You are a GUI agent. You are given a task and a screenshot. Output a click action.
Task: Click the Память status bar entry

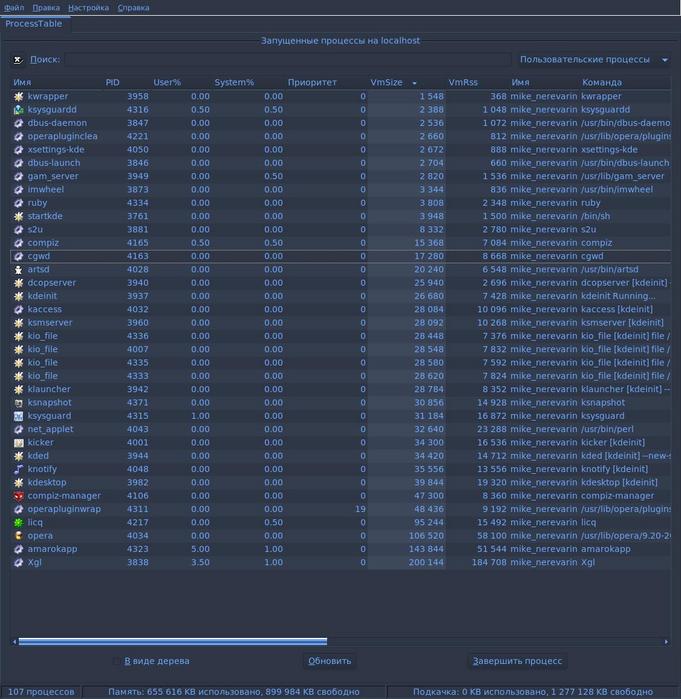pos(234,692)
